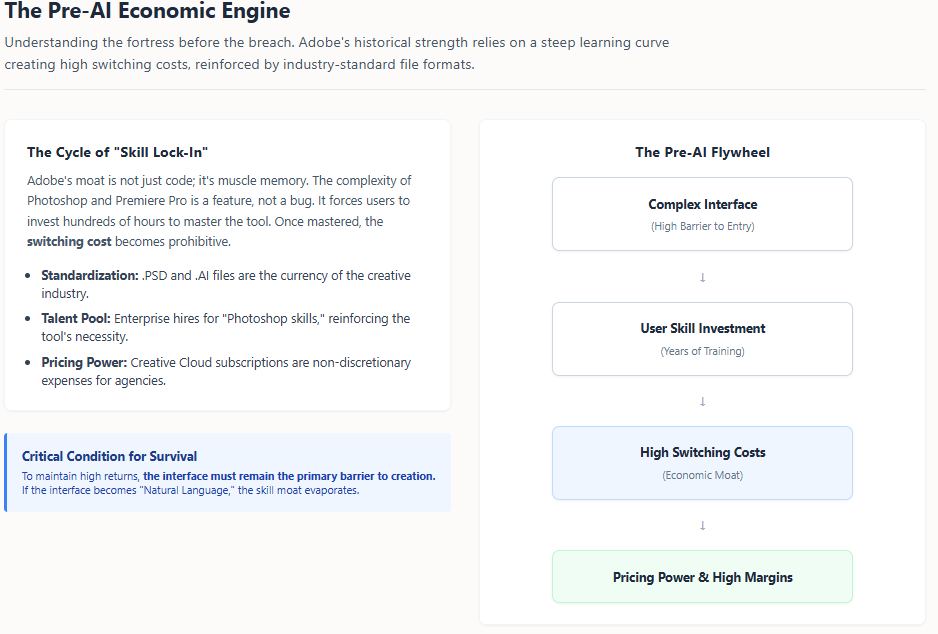Click the Standardization bullet point

(225, 284)
